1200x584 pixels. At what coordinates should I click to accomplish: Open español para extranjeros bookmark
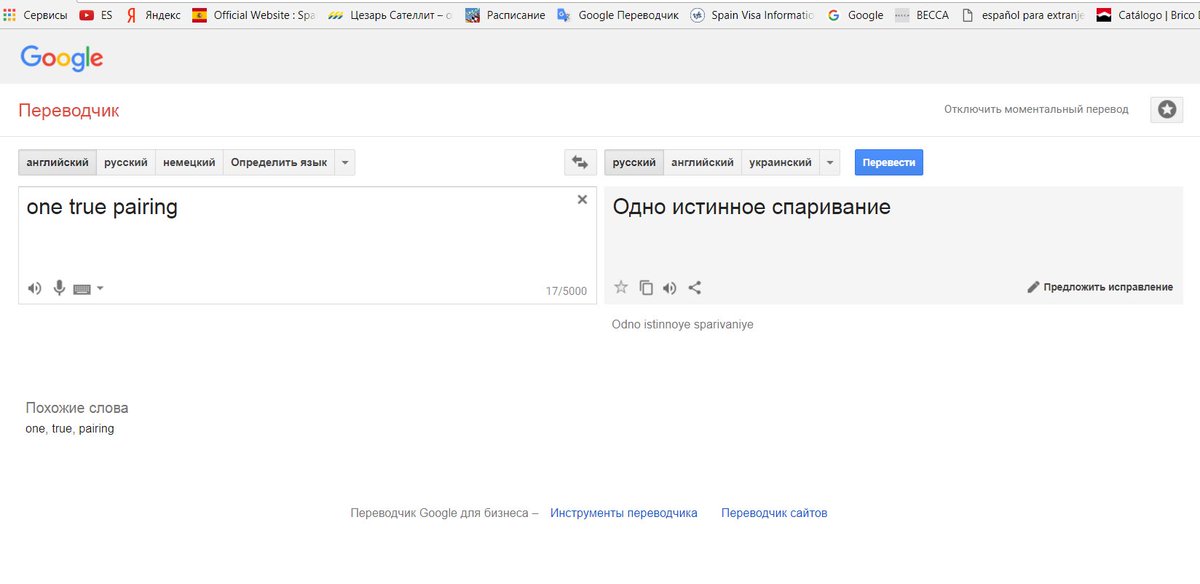1022,15
